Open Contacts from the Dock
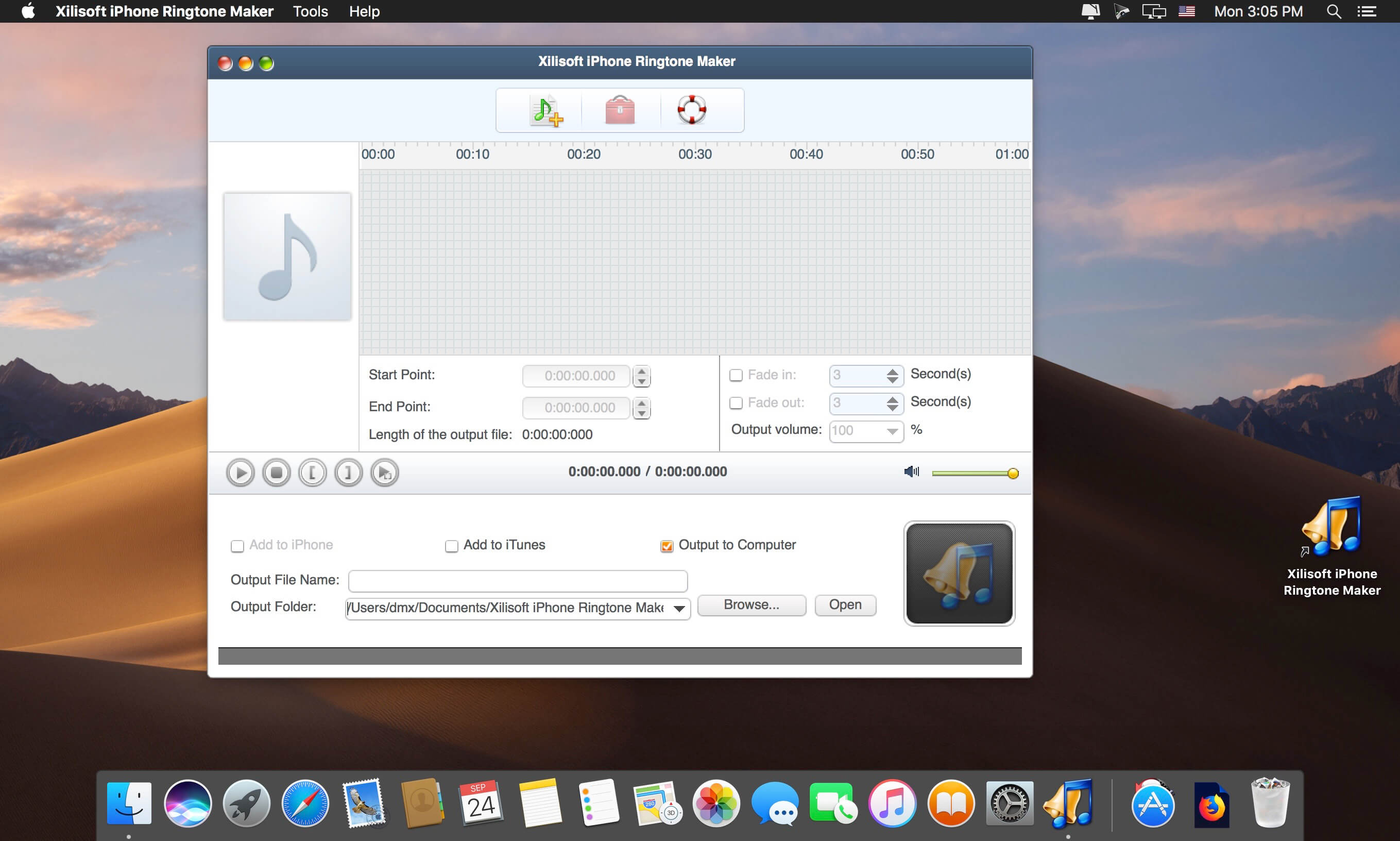This screenshot has width=1400, height=841. 422,803
